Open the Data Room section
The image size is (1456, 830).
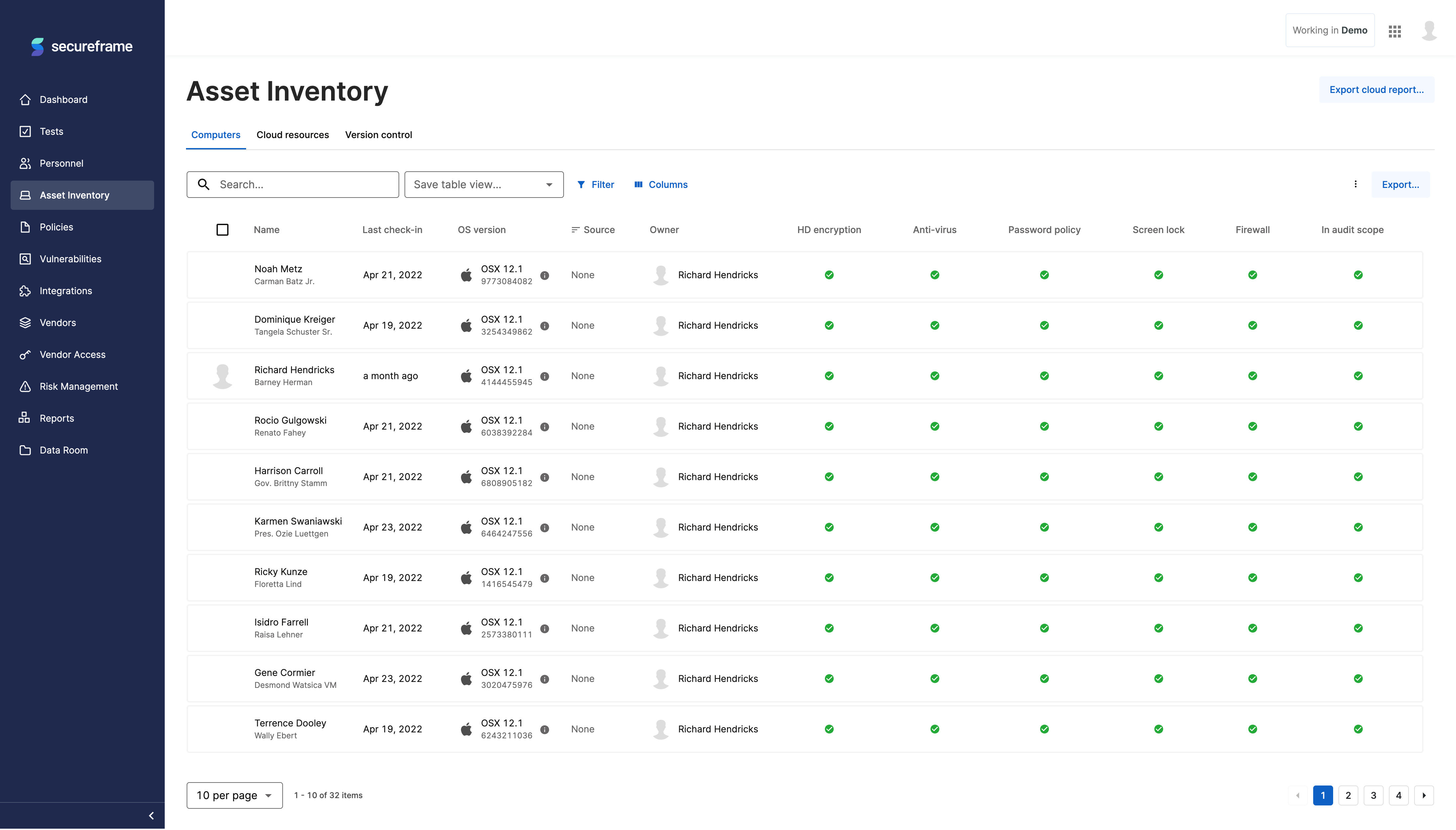pyautogui.click(x=63, y=450)
